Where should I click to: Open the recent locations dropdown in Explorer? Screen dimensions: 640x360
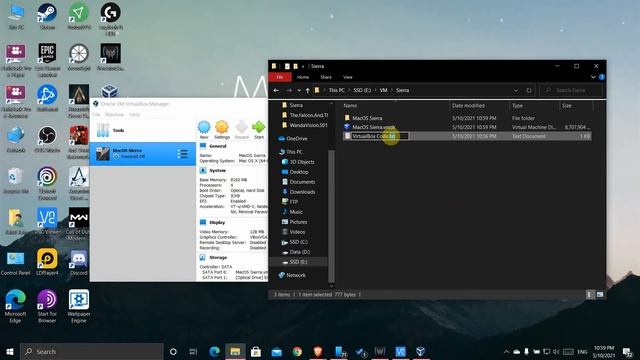click(x=299, y=90)
